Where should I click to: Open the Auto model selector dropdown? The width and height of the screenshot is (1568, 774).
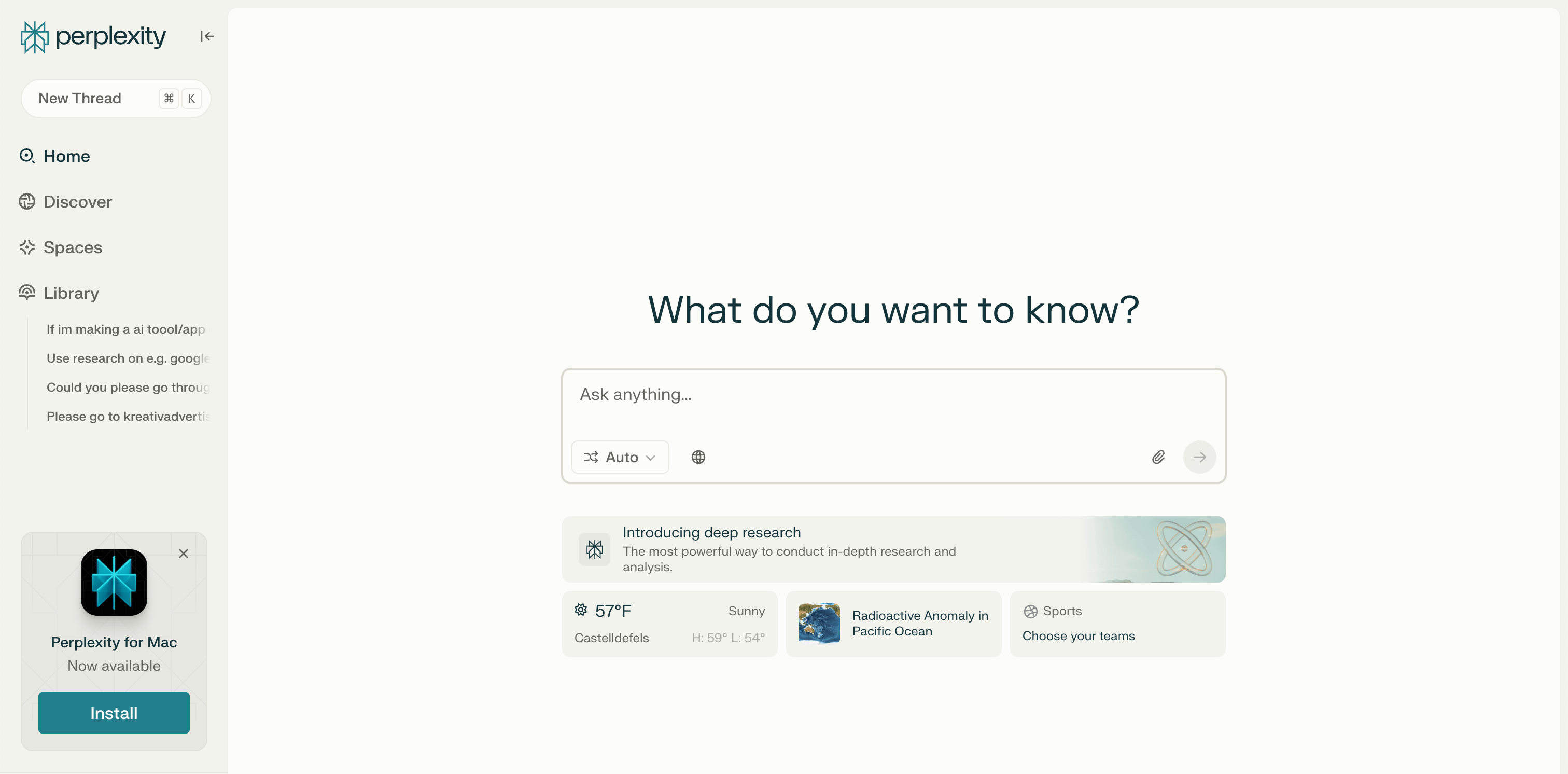click(x=620, y=457)
